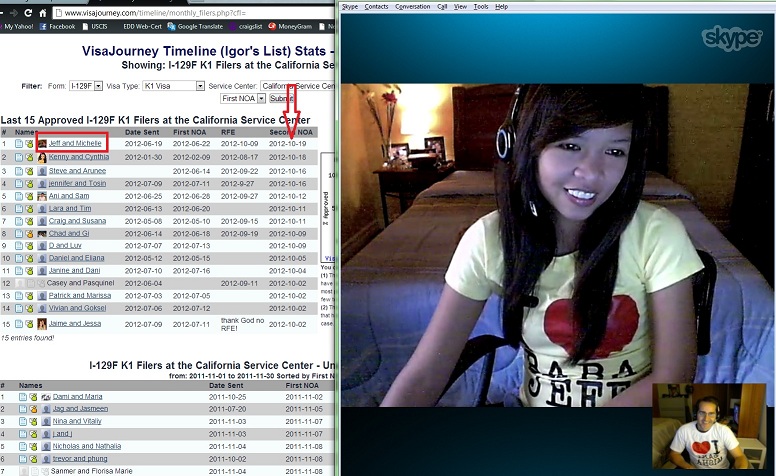Open Craig and Susana timeline link

tap(77, 221)
